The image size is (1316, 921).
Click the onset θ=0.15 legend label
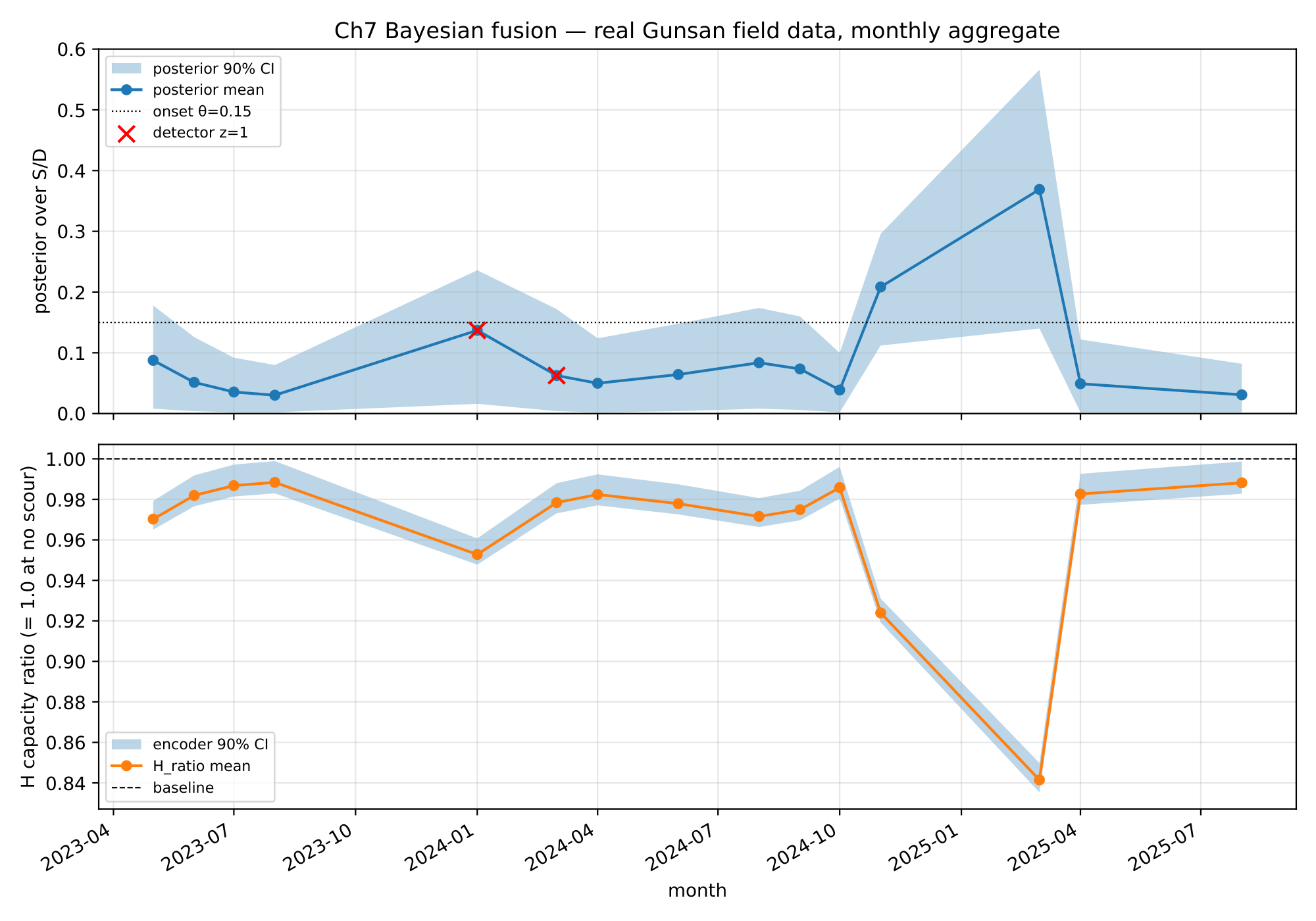[201, 112]
